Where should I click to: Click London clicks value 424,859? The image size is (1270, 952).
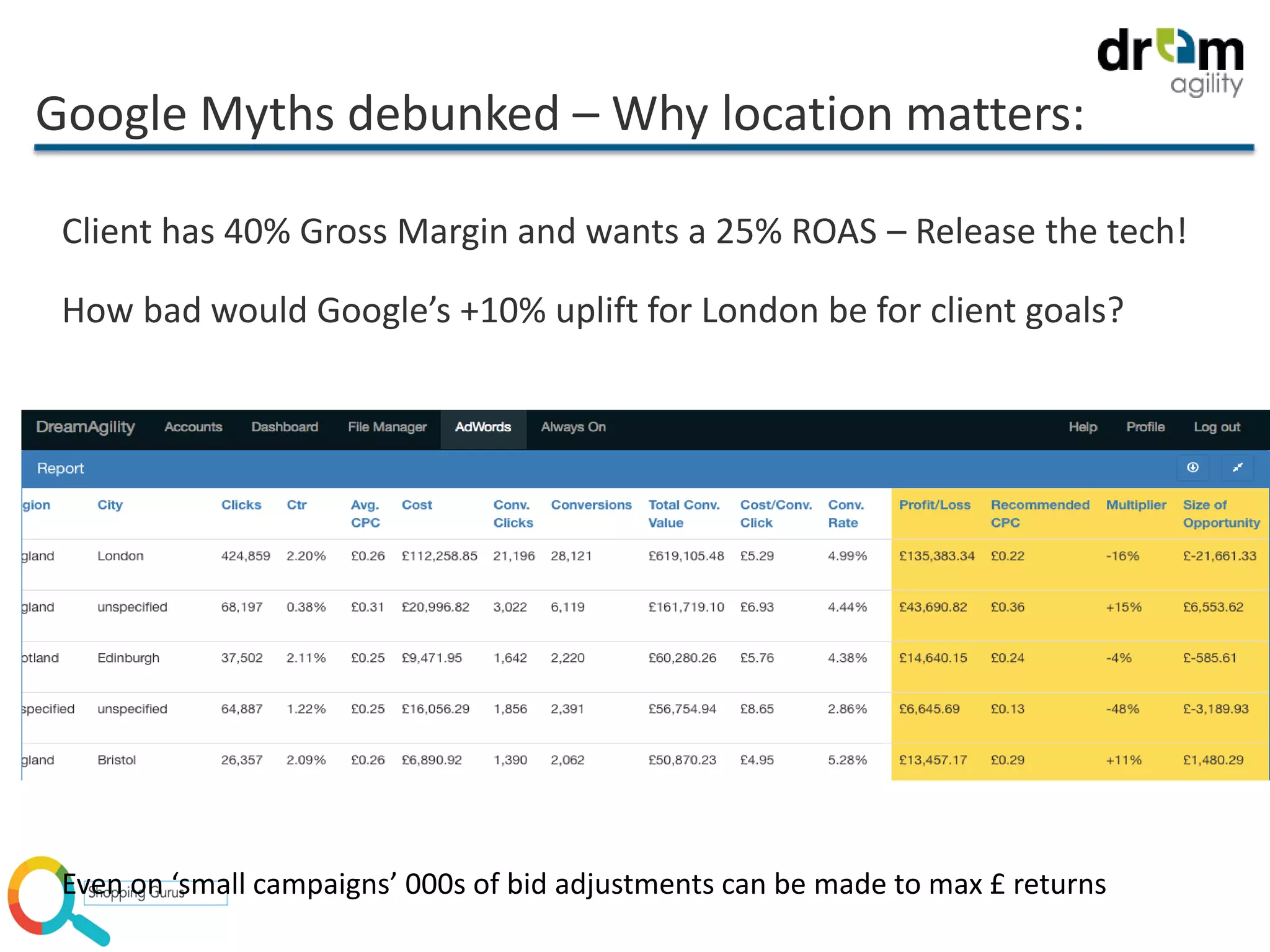246,556
